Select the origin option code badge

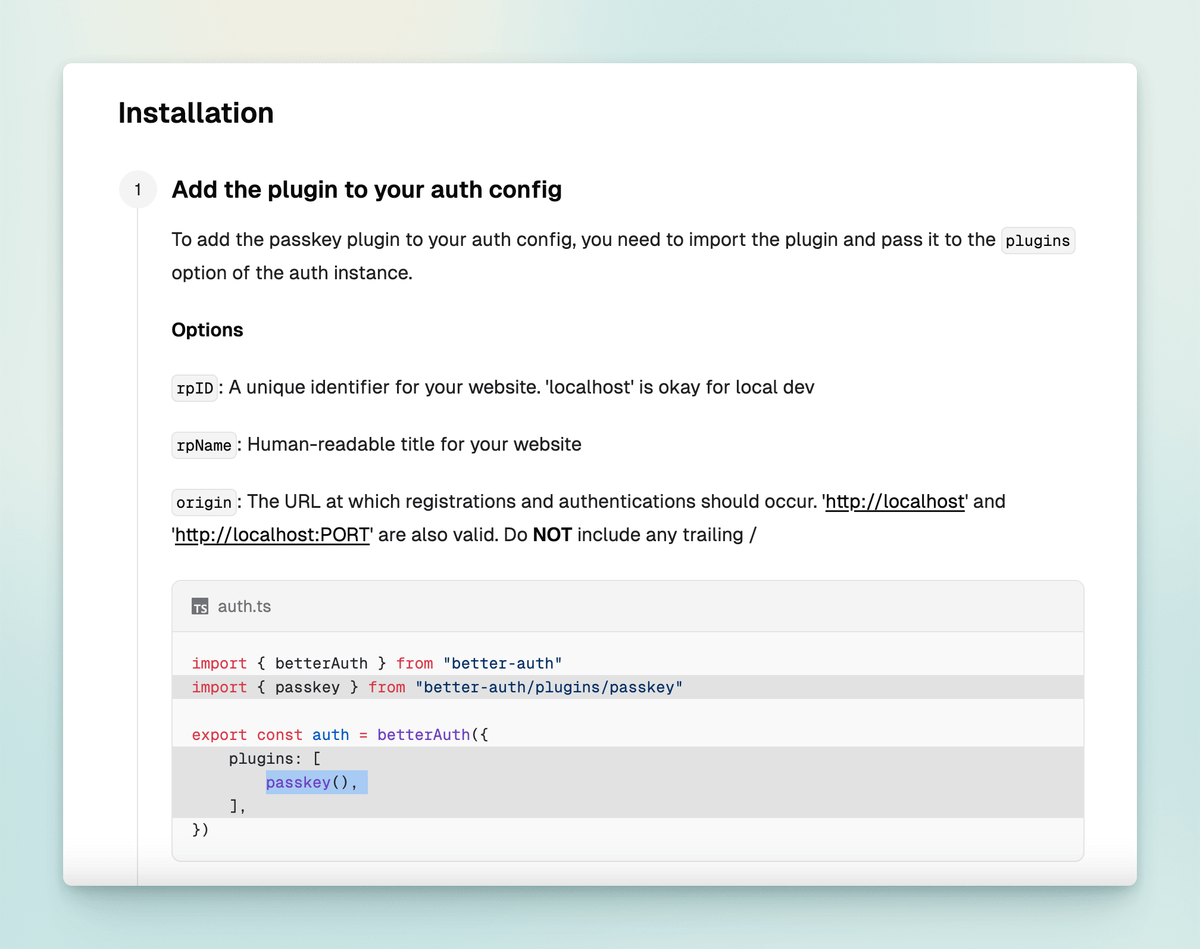point(204,501)
